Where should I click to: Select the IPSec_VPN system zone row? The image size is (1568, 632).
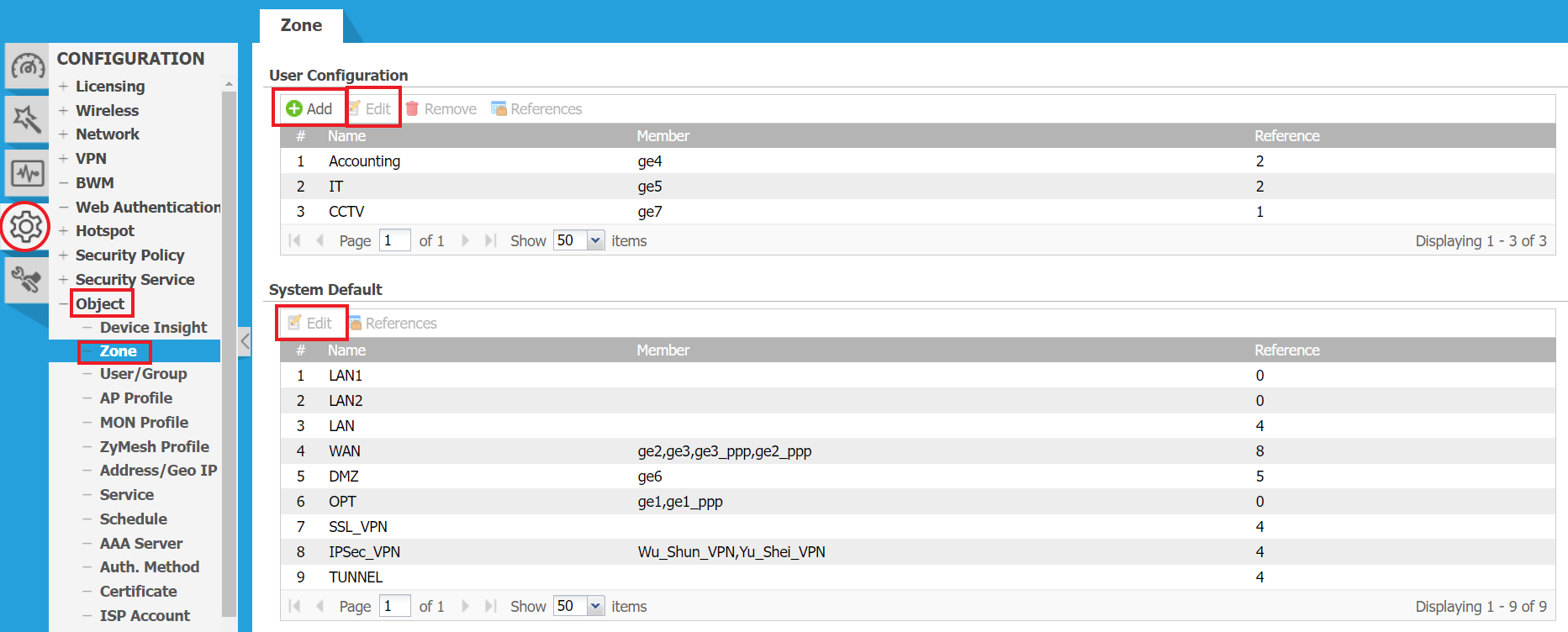[917, 552]
